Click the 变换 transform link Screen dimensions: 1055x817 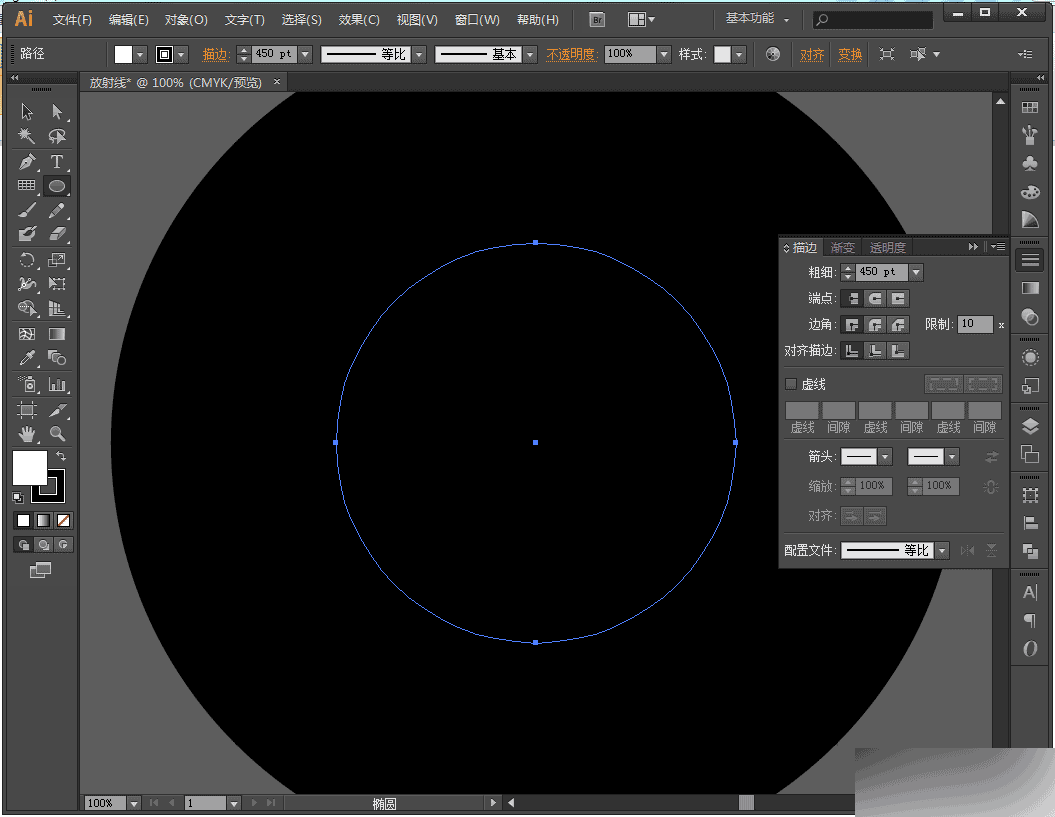point(850,55)
